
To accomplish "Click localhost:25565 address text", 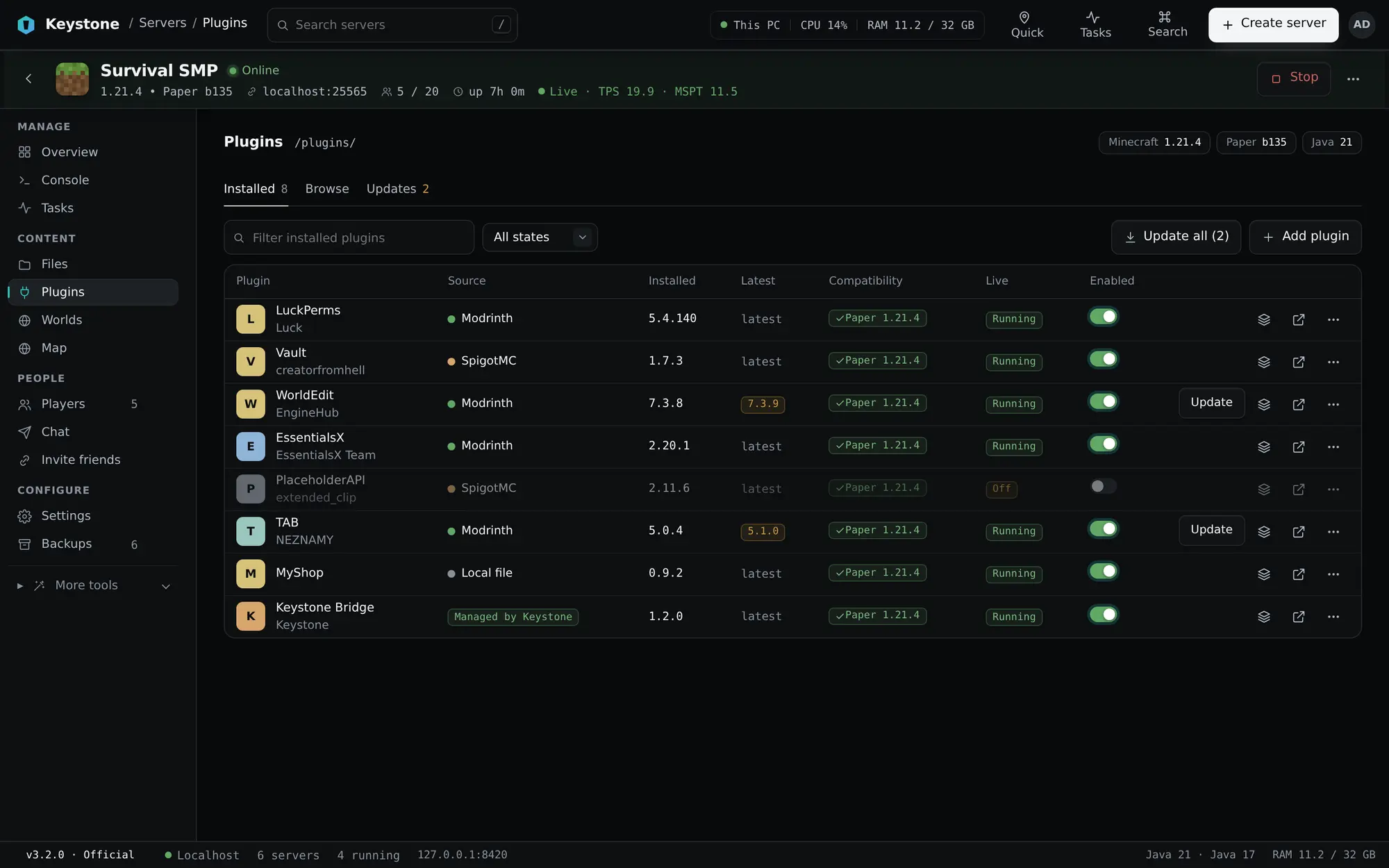I will point(315,92).
